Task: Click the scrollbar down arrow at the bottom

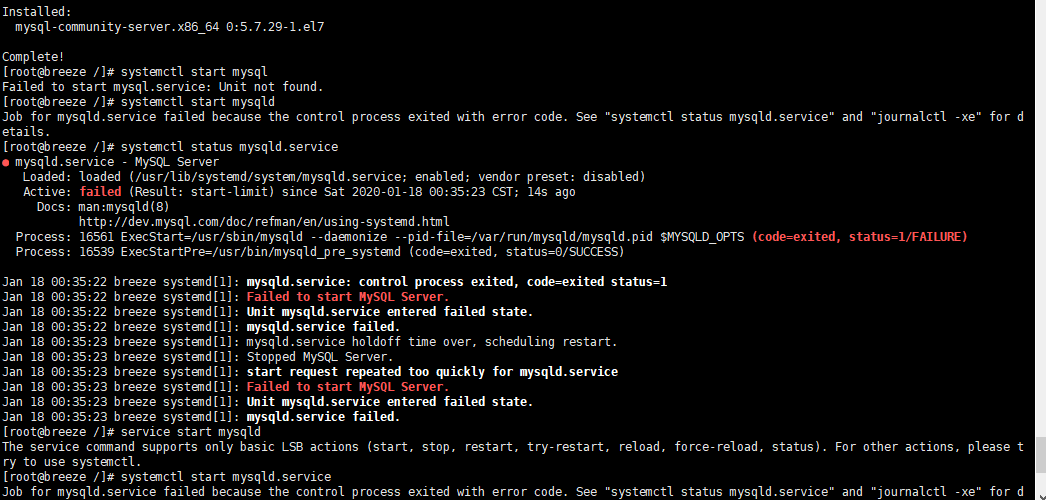Action: coord(1038,493)
